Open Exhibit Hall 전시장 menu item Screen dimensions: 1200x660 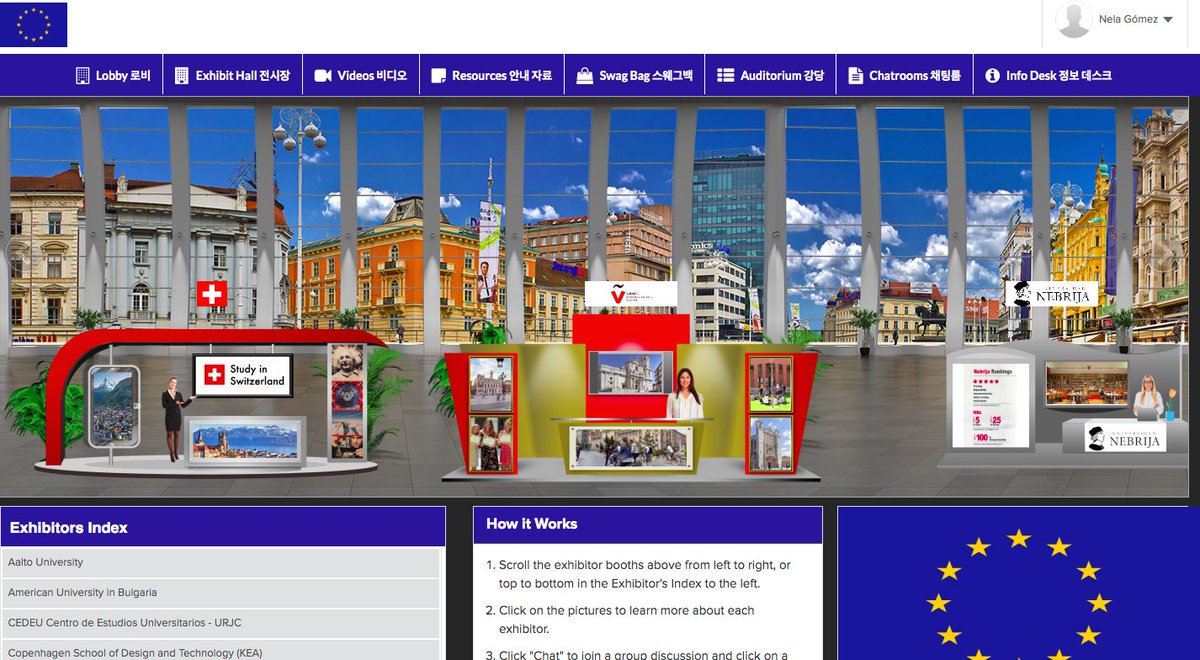[x=233, y=75]
